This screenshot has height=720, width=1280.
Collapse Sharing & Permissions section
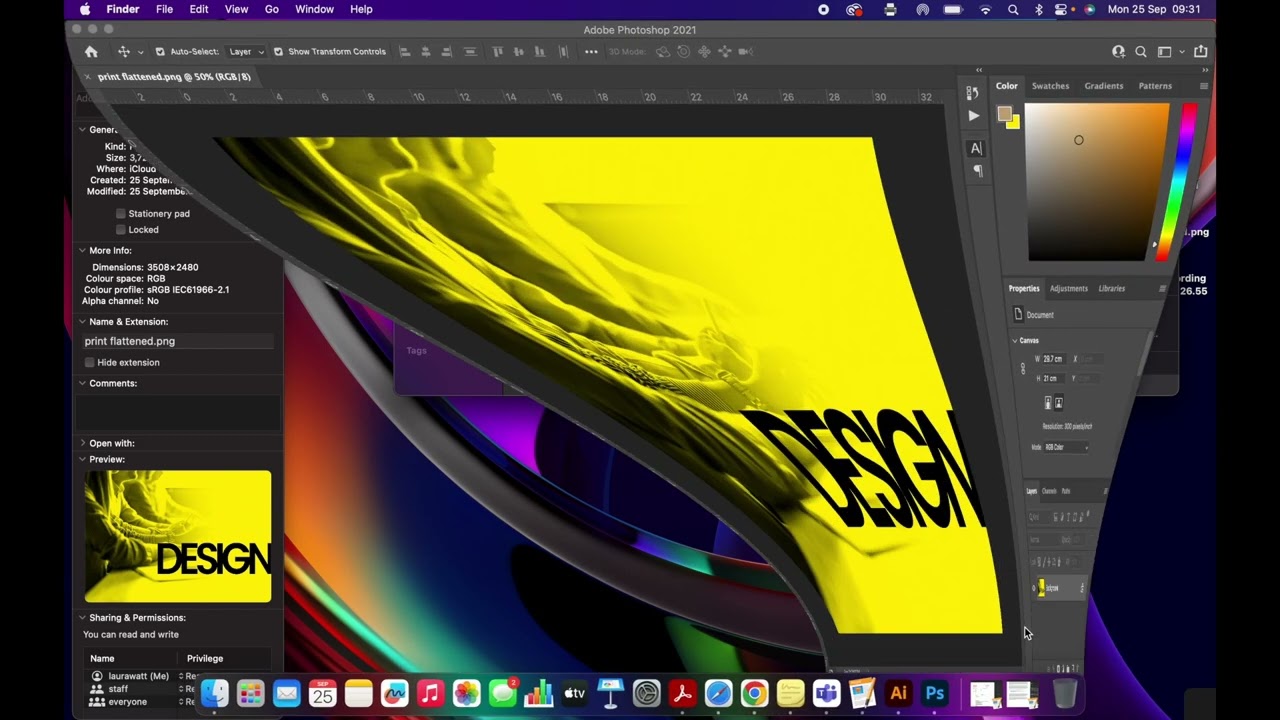[x=82, y=618]
